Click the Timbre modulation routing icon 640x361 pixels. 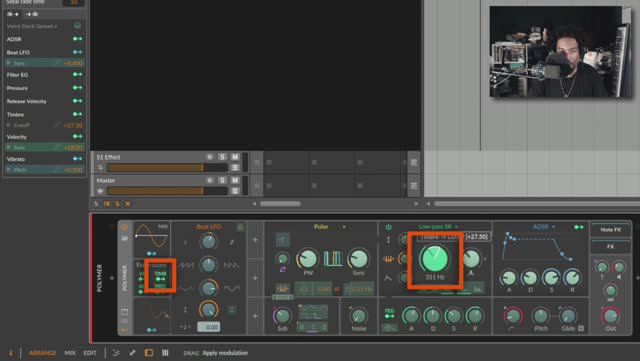77,114
